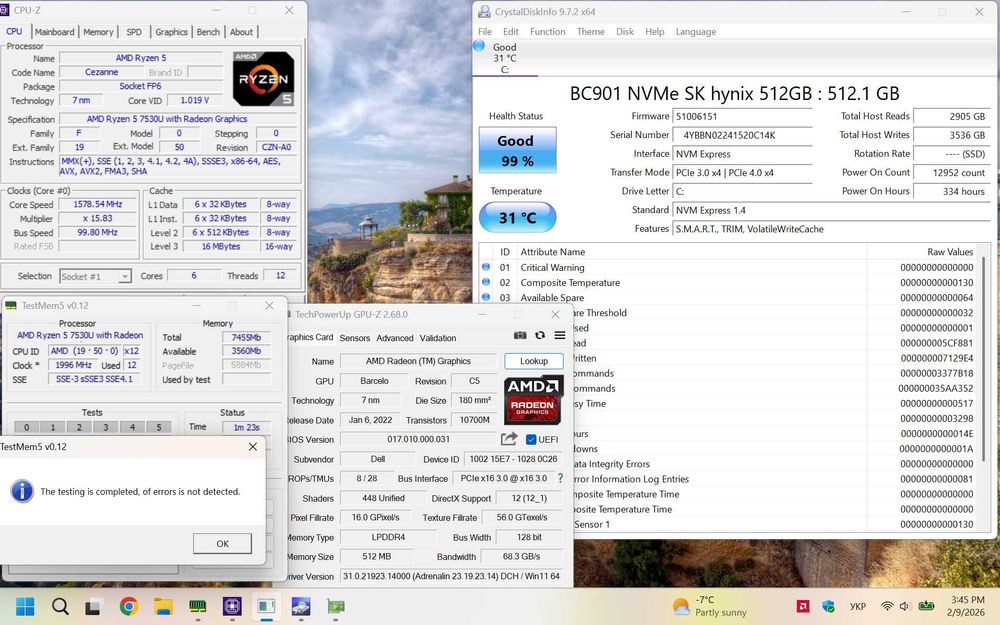Click the УКР language indicator in the tray
Screen dimensions: 1000x625
858,606
